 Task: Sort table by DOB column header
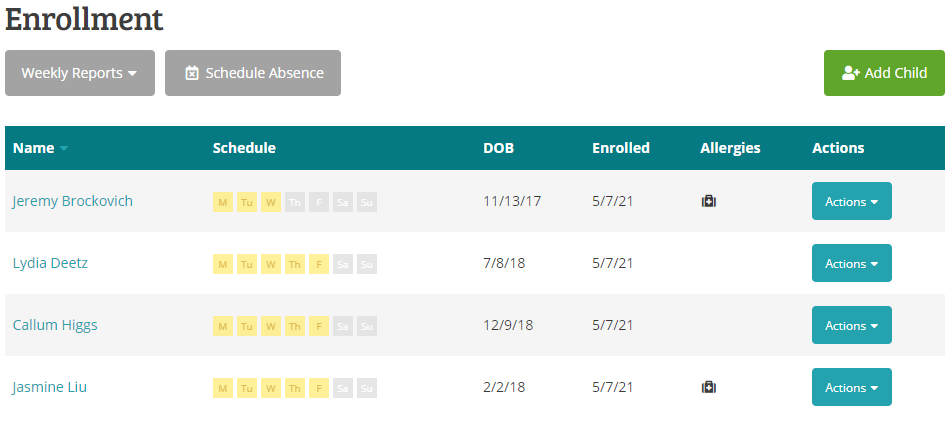[498, 148]
